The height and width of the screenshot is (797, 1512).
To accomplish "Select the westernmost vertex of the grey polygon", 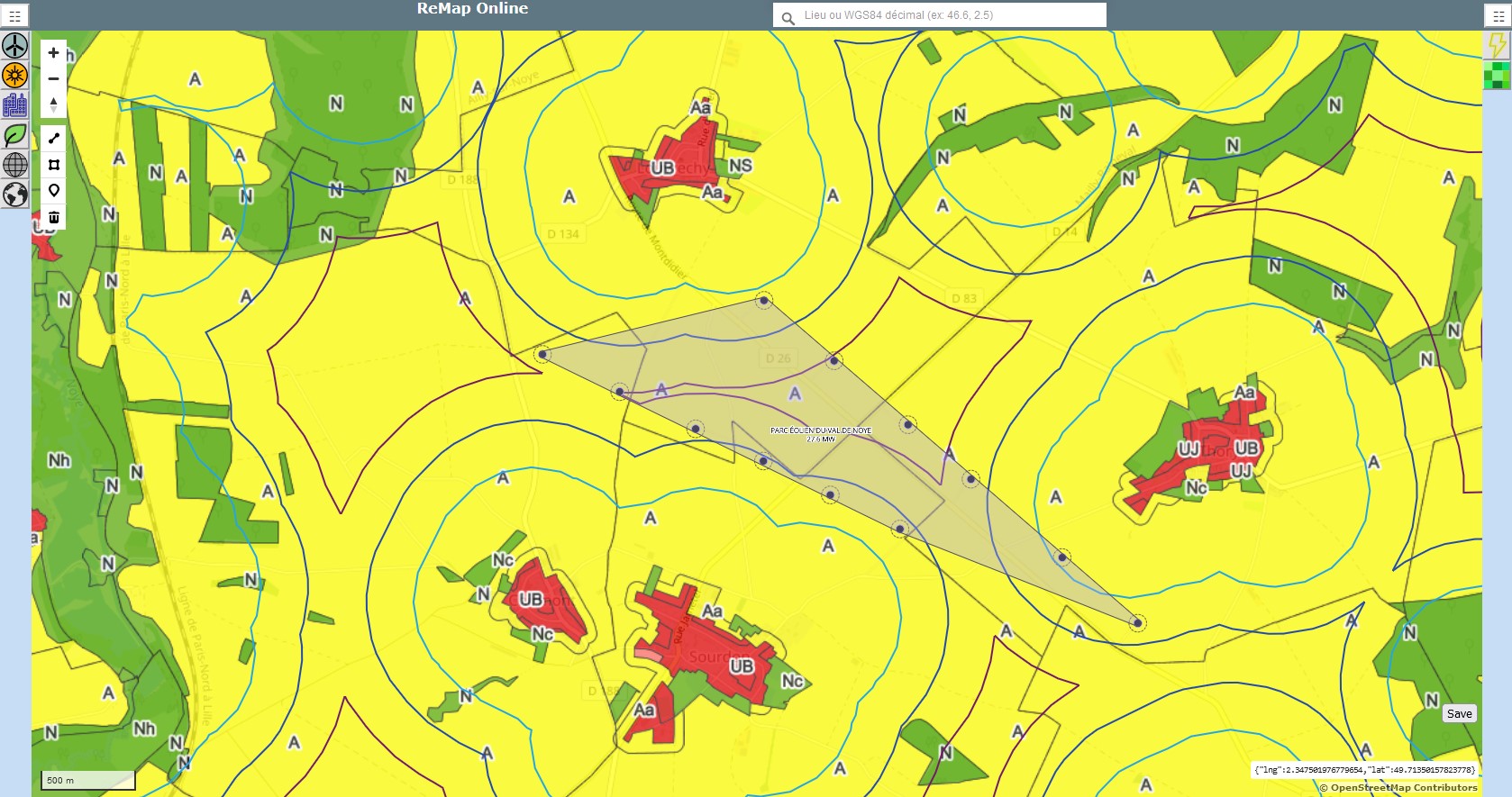I will tap(542, 354).
